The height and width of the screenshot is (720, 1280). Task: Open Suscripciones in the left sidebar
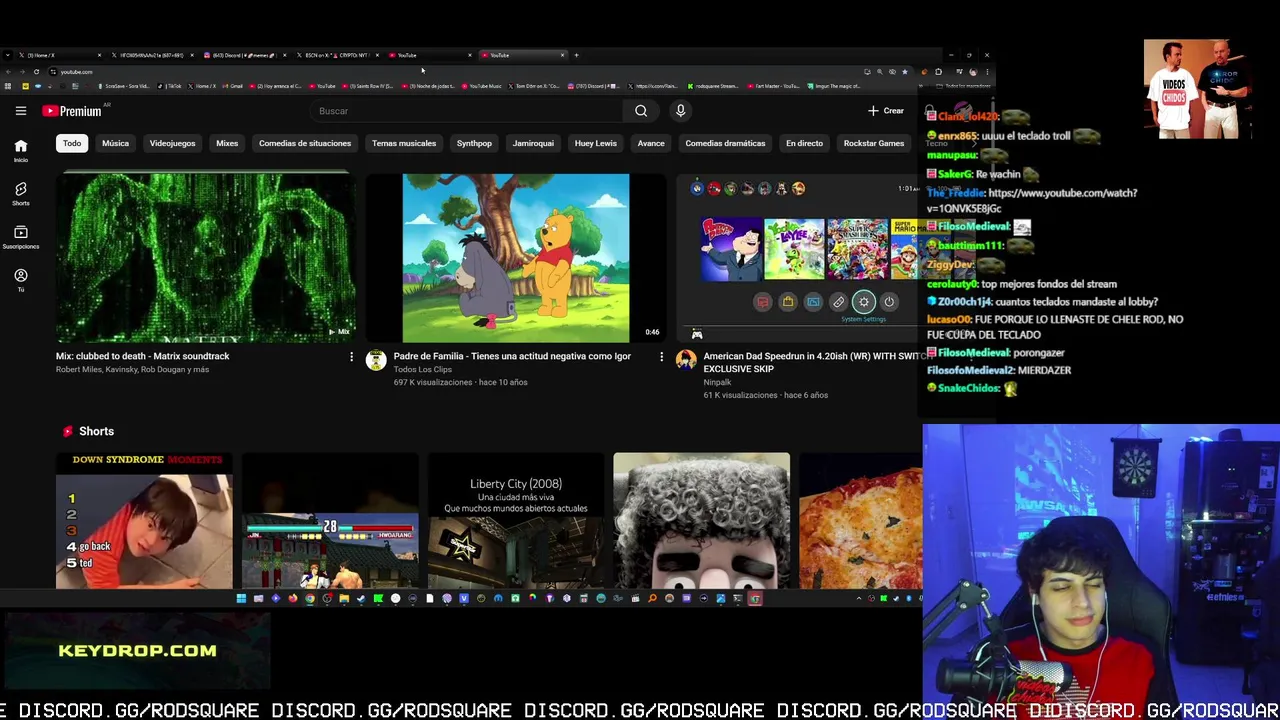[x=20, y=237]
